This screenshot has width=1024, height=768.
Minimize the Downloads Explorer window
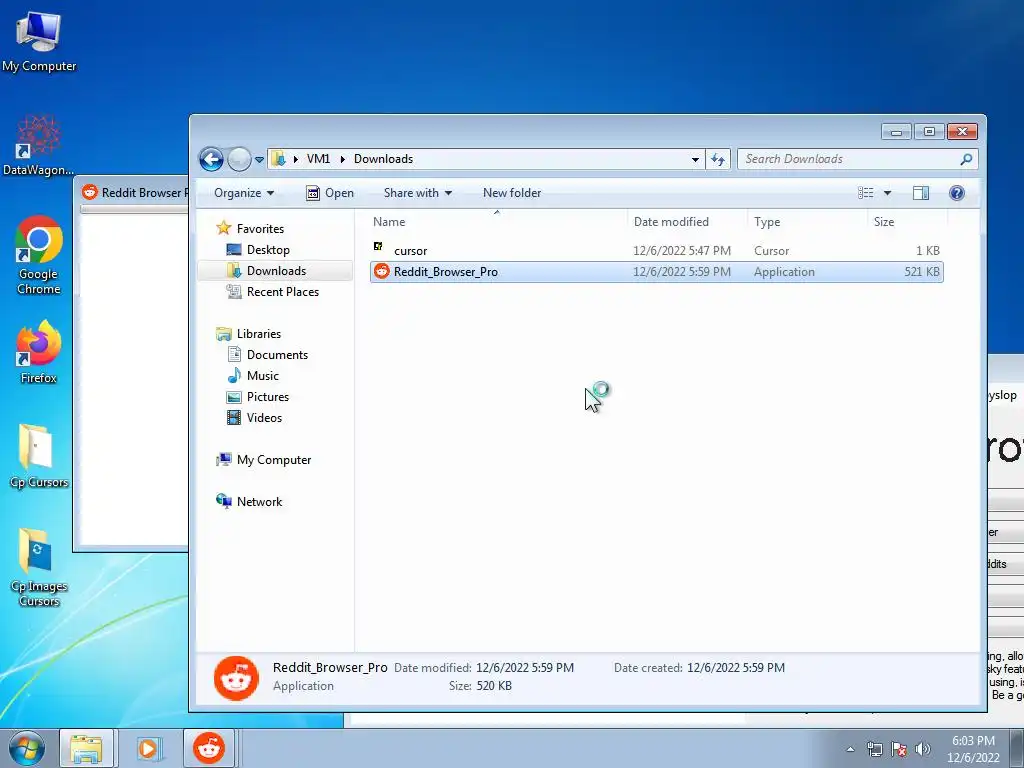pos(896,132)
